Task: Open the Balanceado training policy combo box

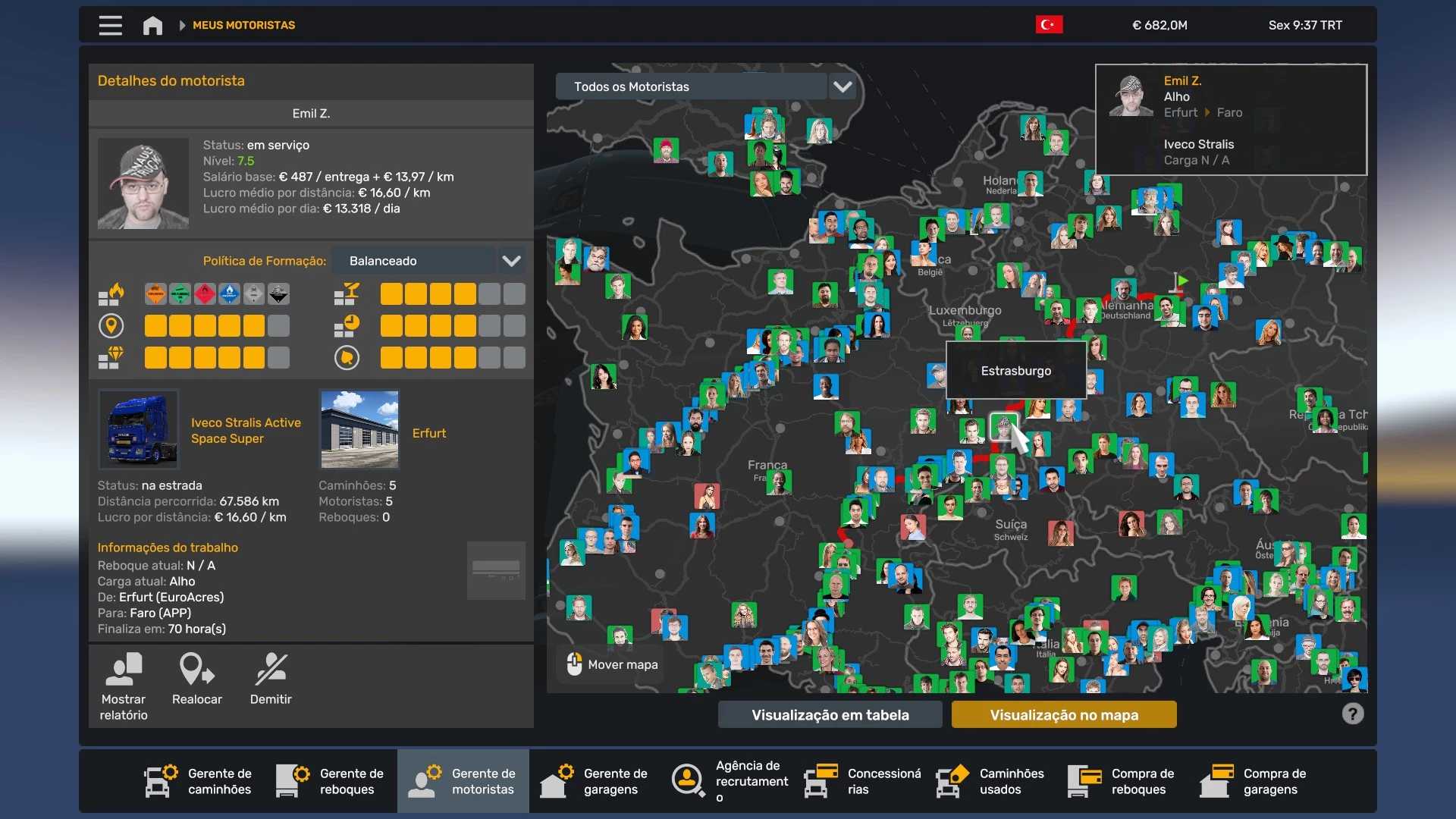Action: [413, 261]
